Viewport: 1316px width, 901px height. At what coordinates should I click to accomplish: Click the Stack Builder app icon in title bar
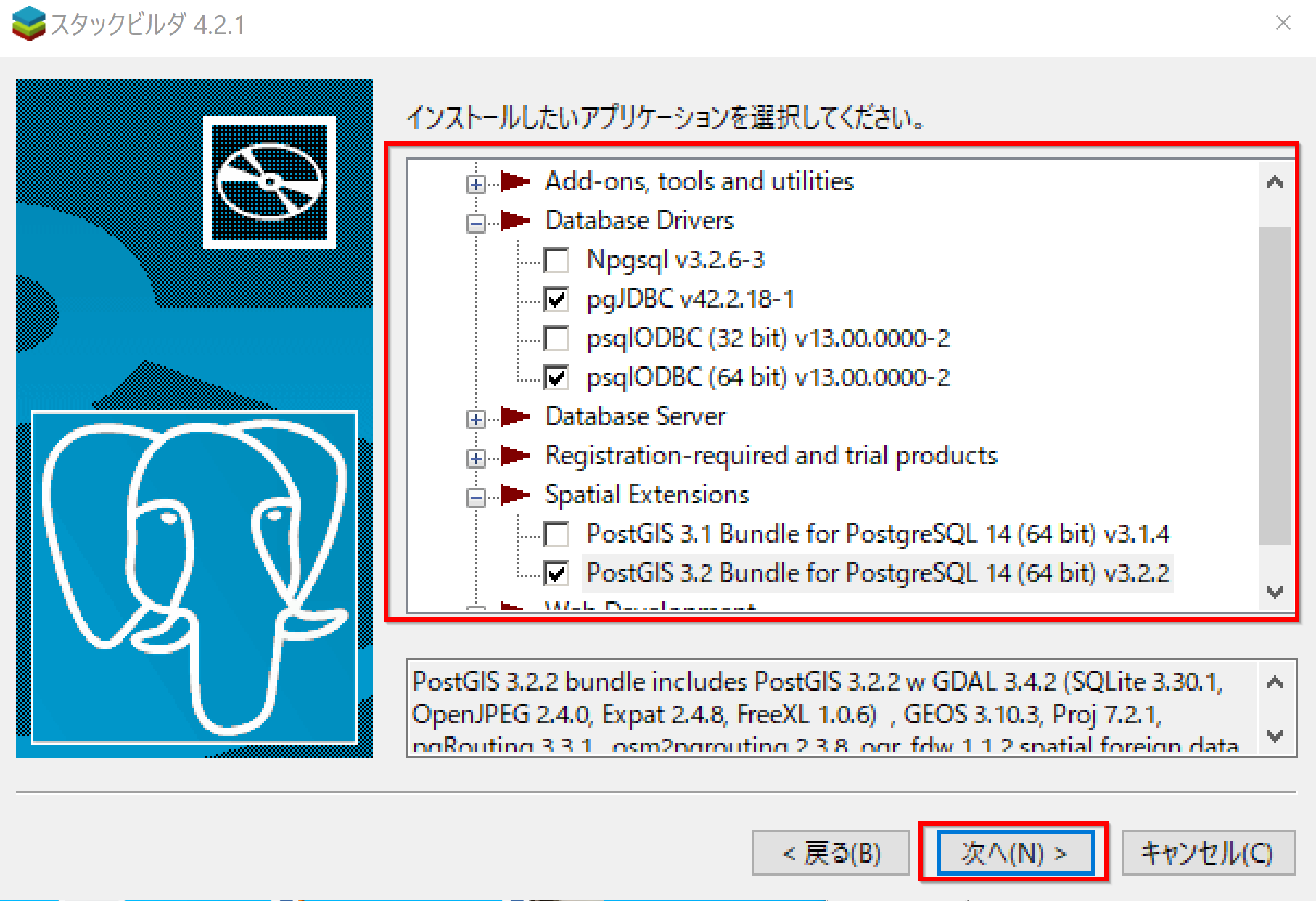(29, 23)
